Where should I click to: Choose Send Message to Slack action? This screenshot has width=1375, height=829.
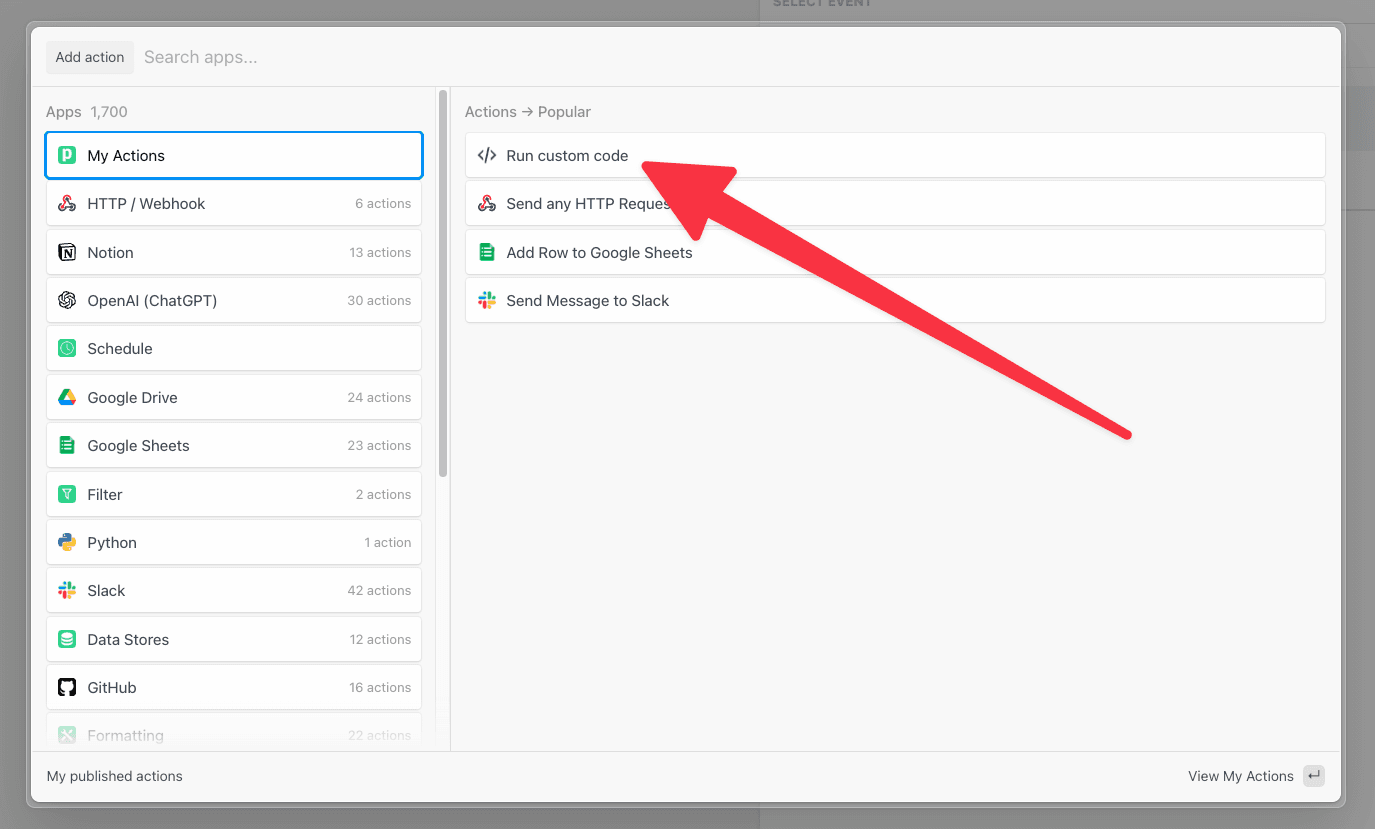(x=895, y=300)
